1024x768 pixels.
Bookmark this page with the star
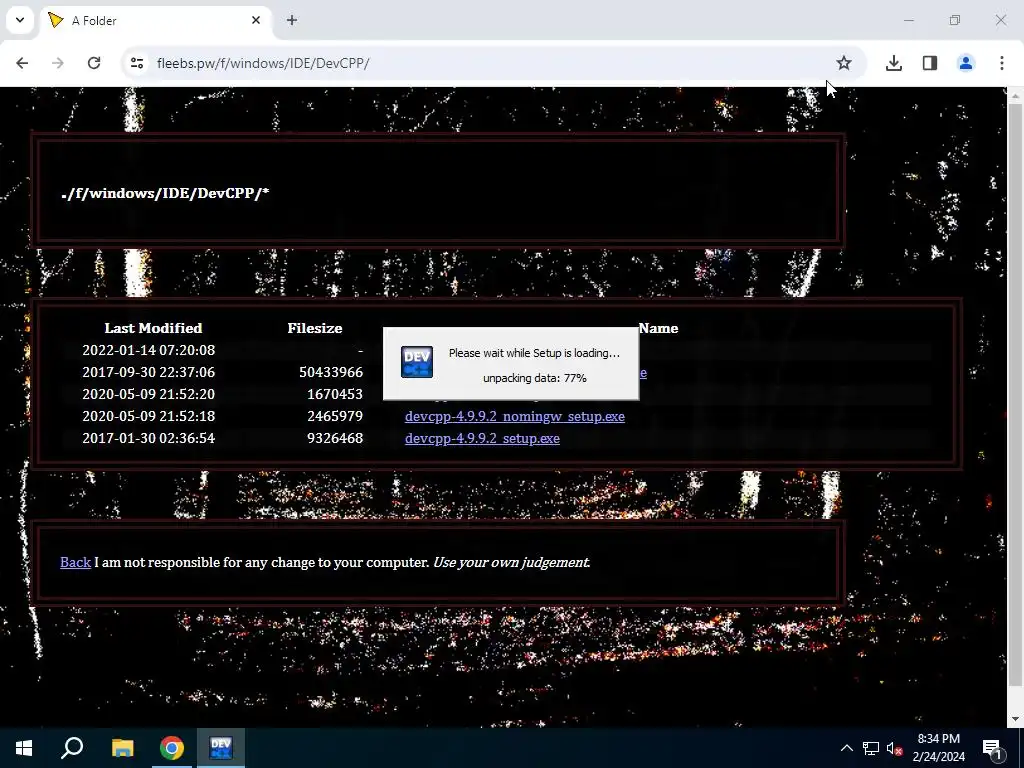pyautogui.click(x=844, y=63)
